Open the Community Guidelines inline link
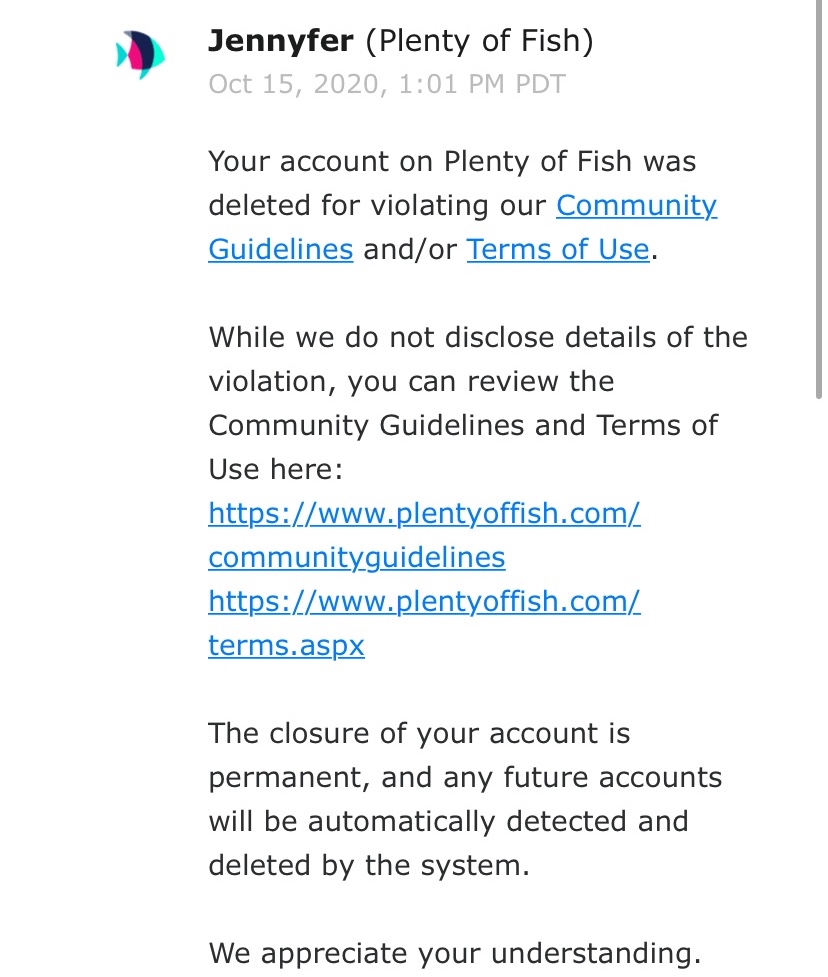Image resolution: width=828 pixels, height=977 pixels. (x=636, y=206)
